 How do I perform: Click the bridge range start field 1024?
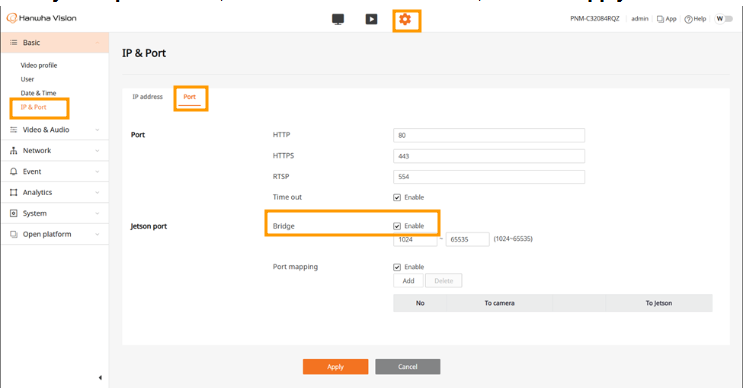click(415, 240)
